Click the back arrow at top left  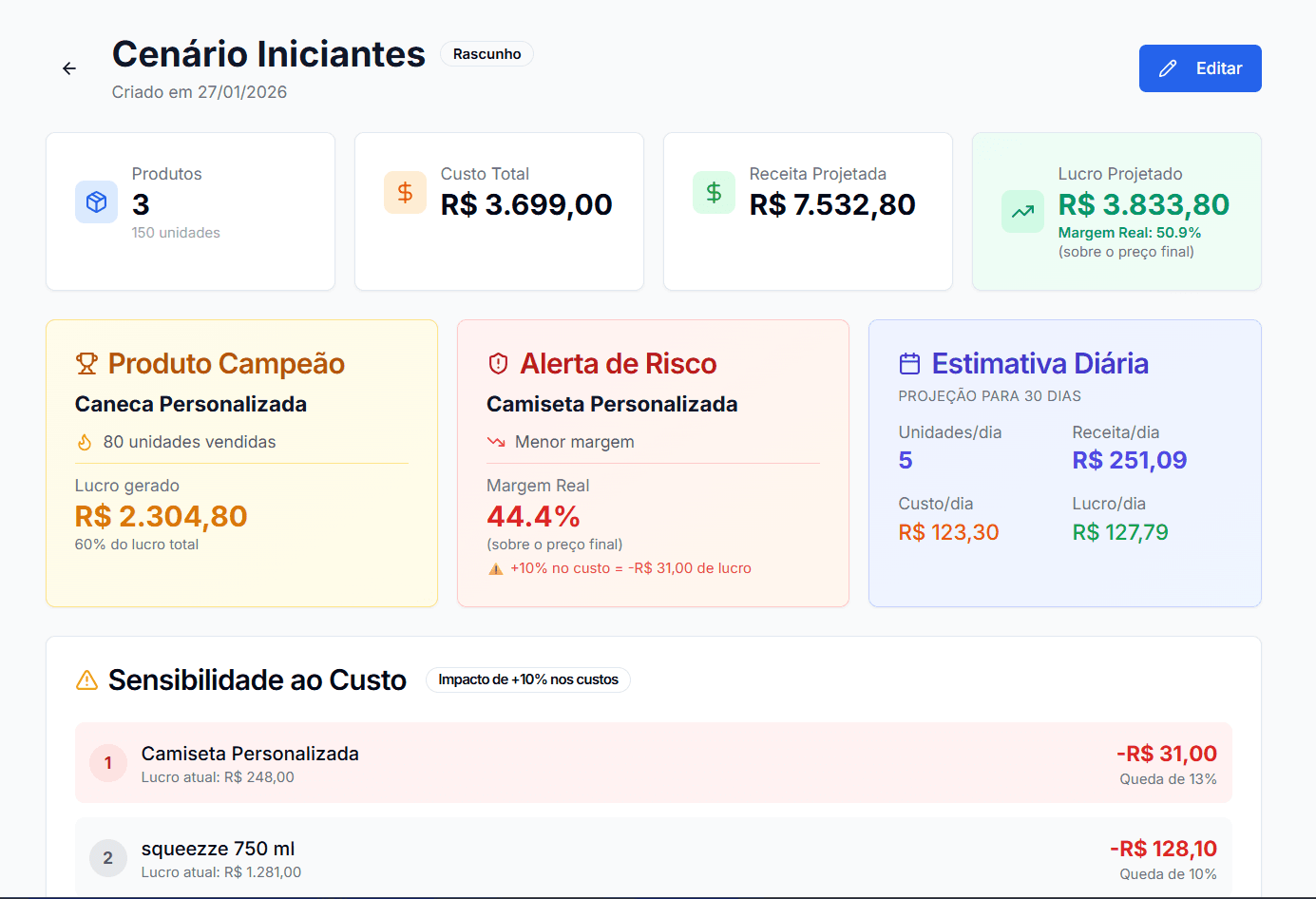pos(68,67)
